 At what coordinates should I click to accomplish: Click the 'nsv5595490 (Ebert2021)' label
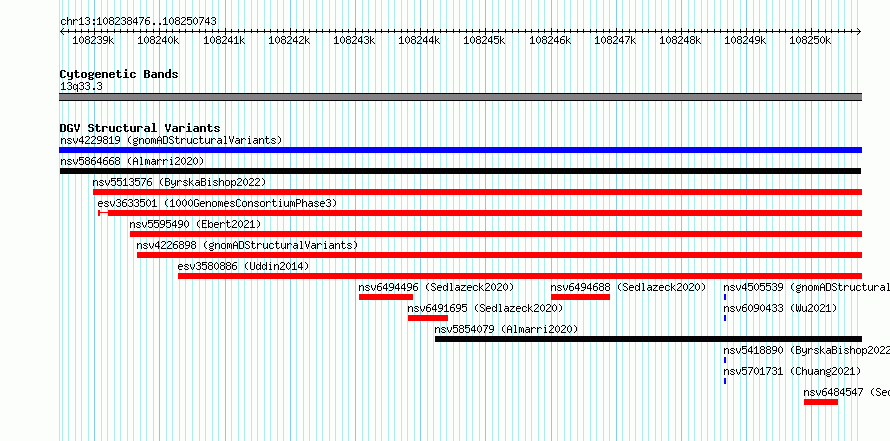pos(195,224)
